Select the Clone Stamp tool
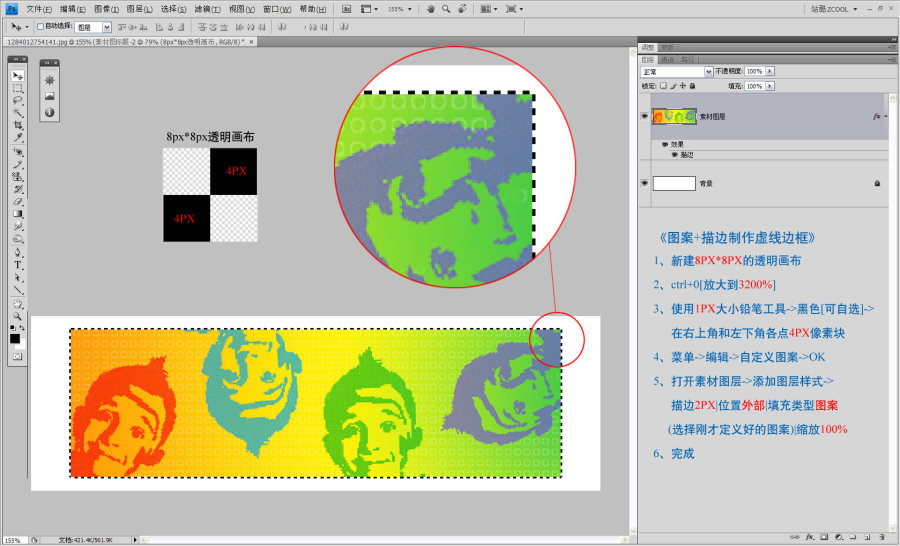Image resolution: width=900 pixels, height=546 pixels. 18,176
